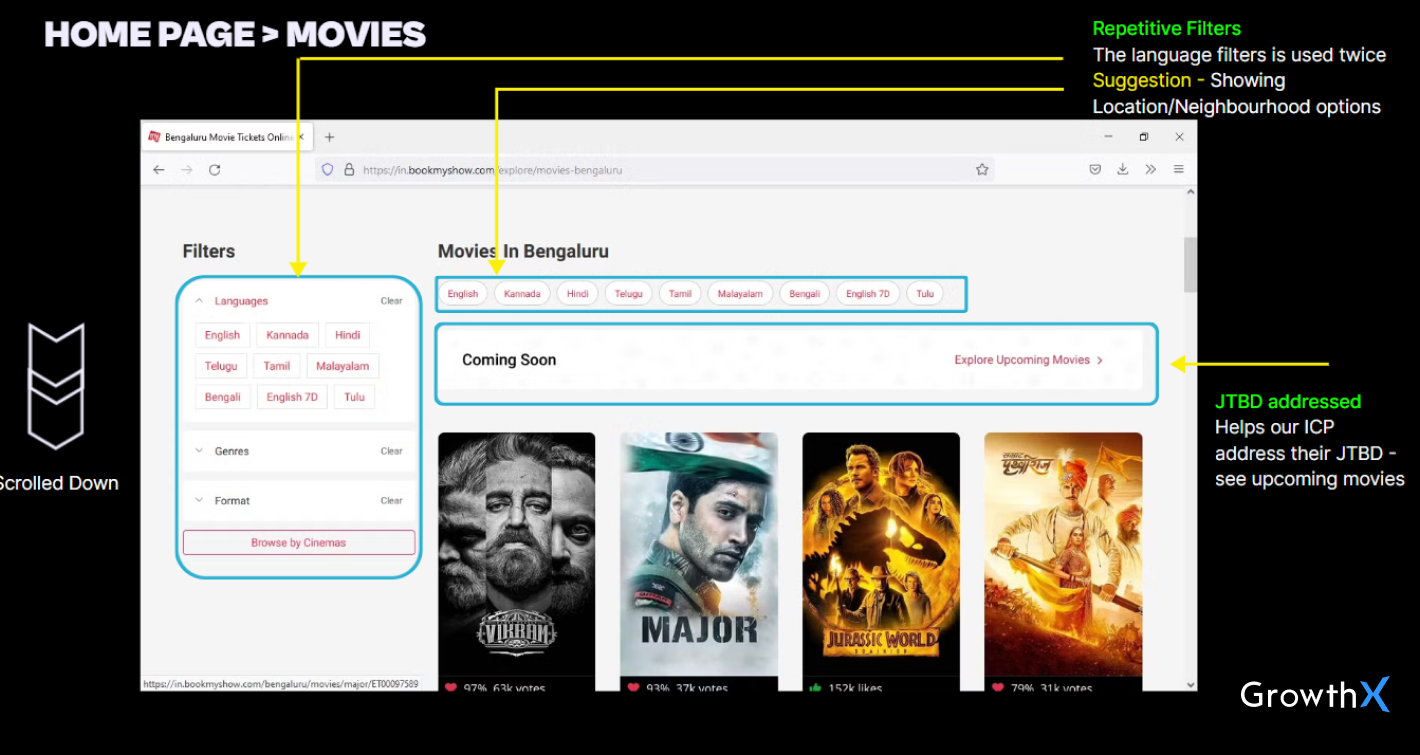
Task: Open the Firefox hamburger menu
Action: click(x=1179, y=170)
